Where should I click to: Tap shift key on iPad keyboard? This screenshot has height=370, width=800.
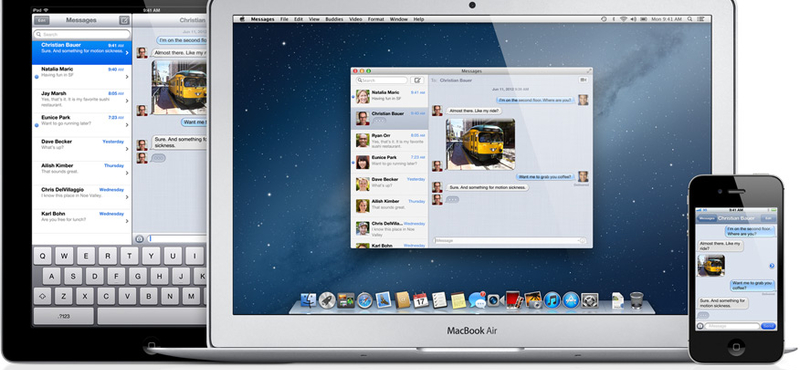43,295
